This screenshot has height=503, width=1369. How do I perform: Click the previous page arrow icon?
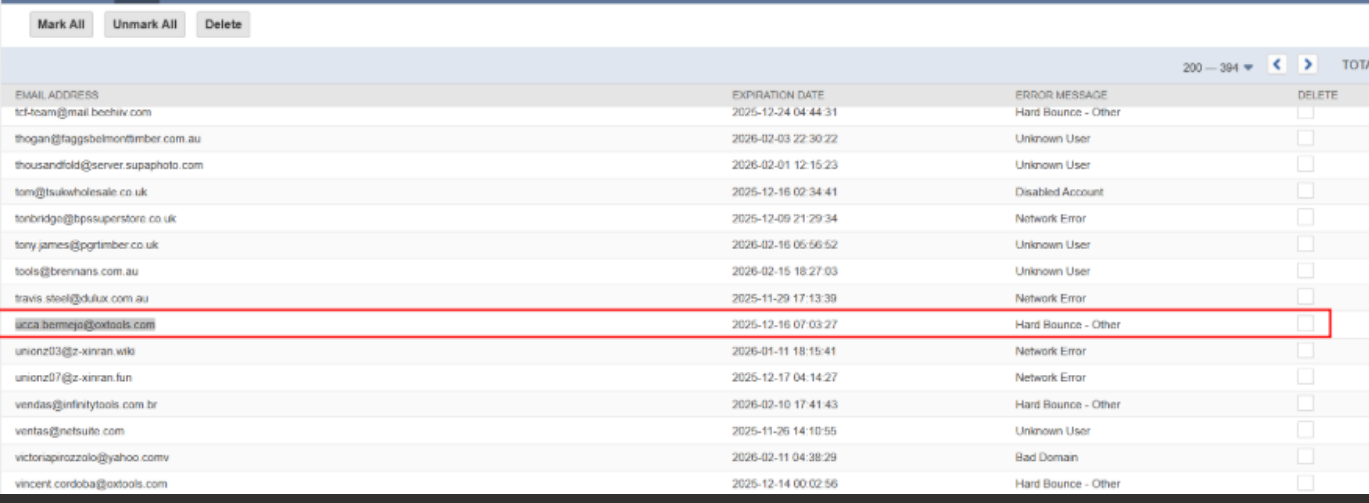click(1277, 65)
